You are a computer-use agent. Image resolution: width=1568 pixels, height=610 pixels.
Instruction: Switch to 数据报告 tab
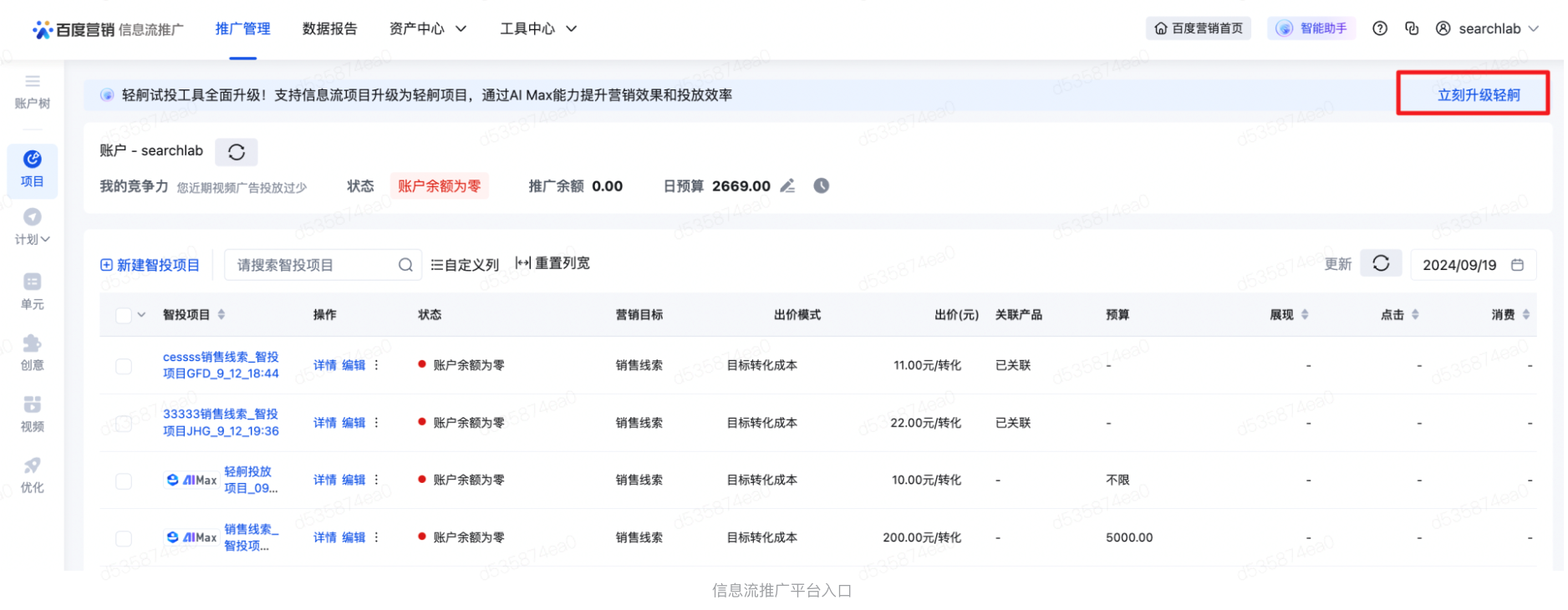(x=330, y=28)
